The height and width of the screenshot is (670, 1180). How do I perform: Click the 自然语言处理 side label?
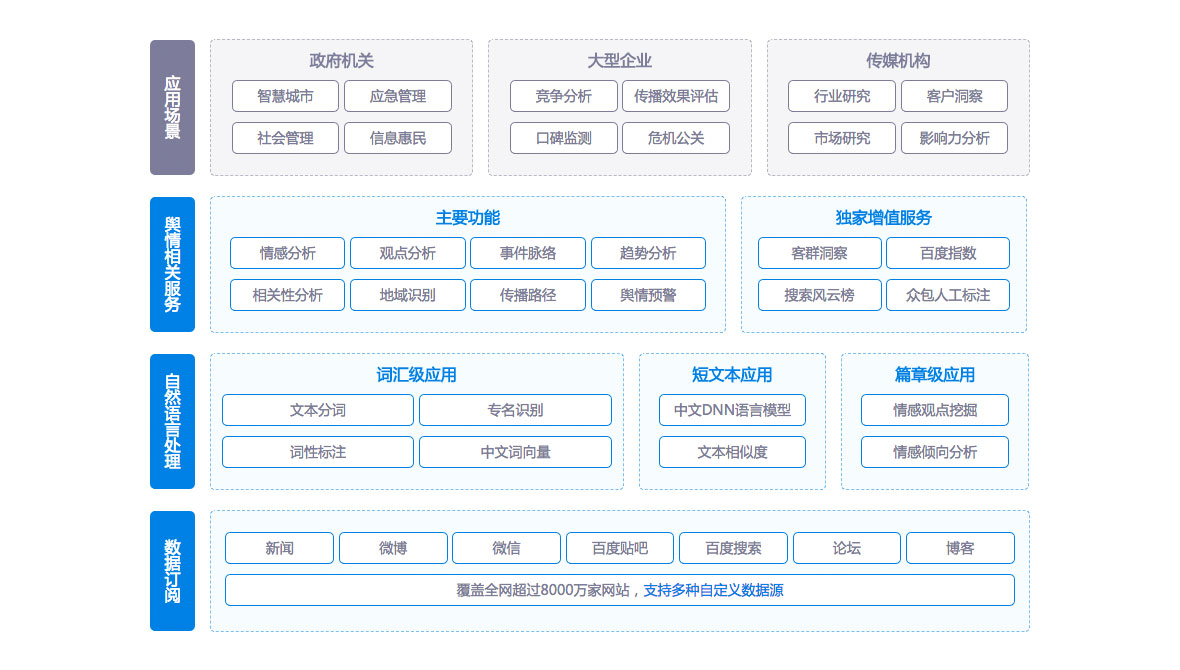tap(172, 421)
